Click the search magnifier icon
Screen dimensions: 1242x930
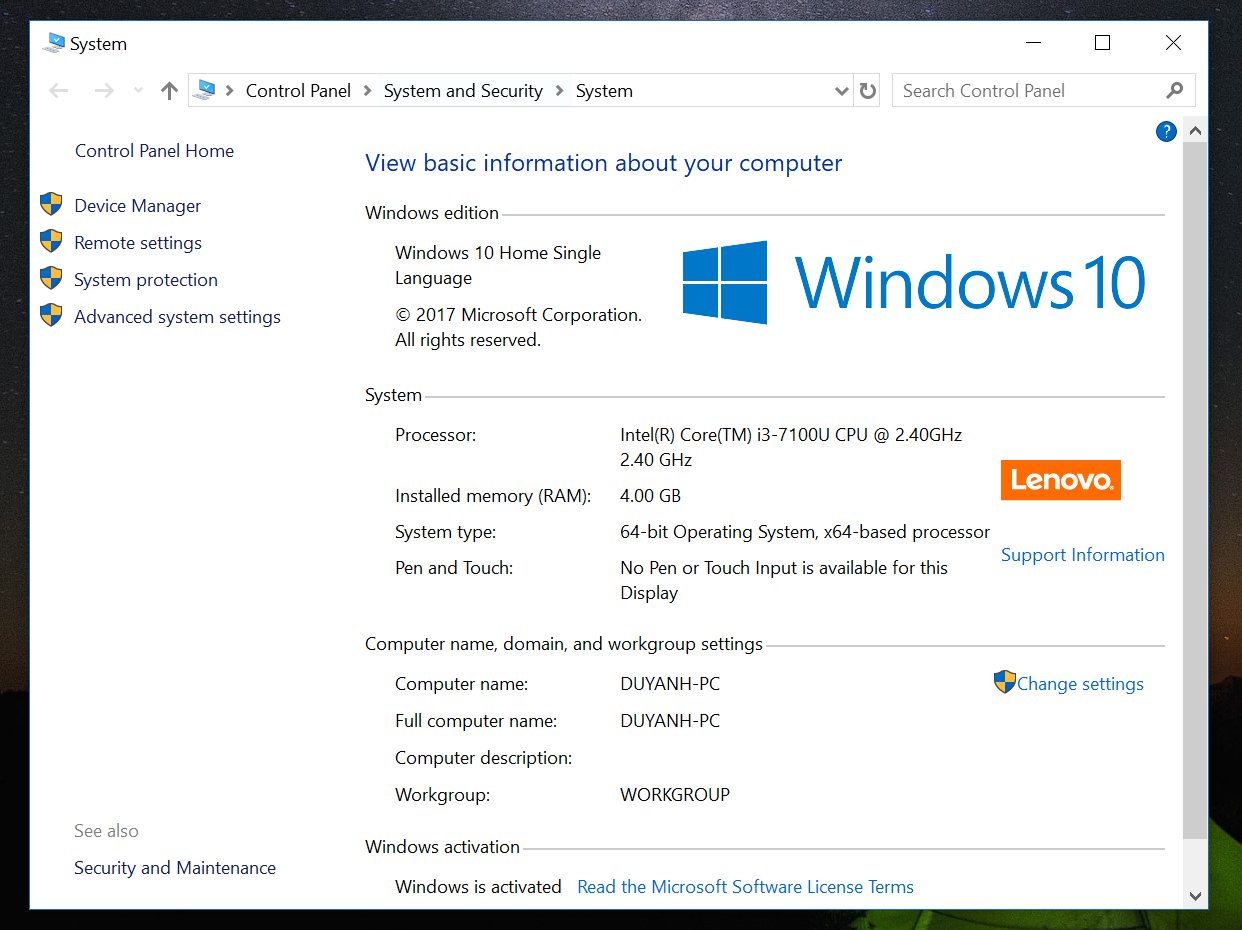(1175, 91)
